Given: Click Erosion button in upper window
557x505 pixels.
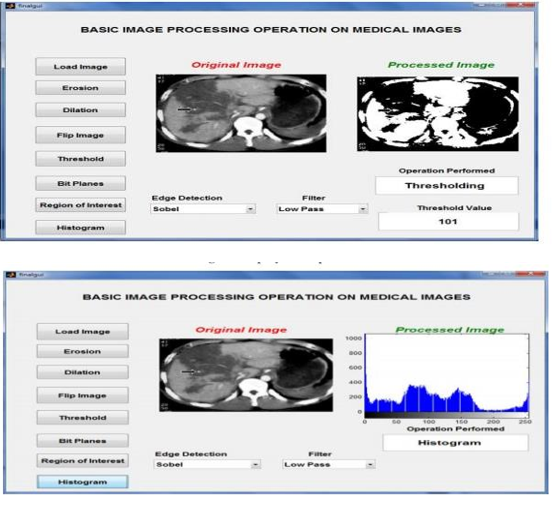Looking at the screenshot, I should (x=81, y=88).
